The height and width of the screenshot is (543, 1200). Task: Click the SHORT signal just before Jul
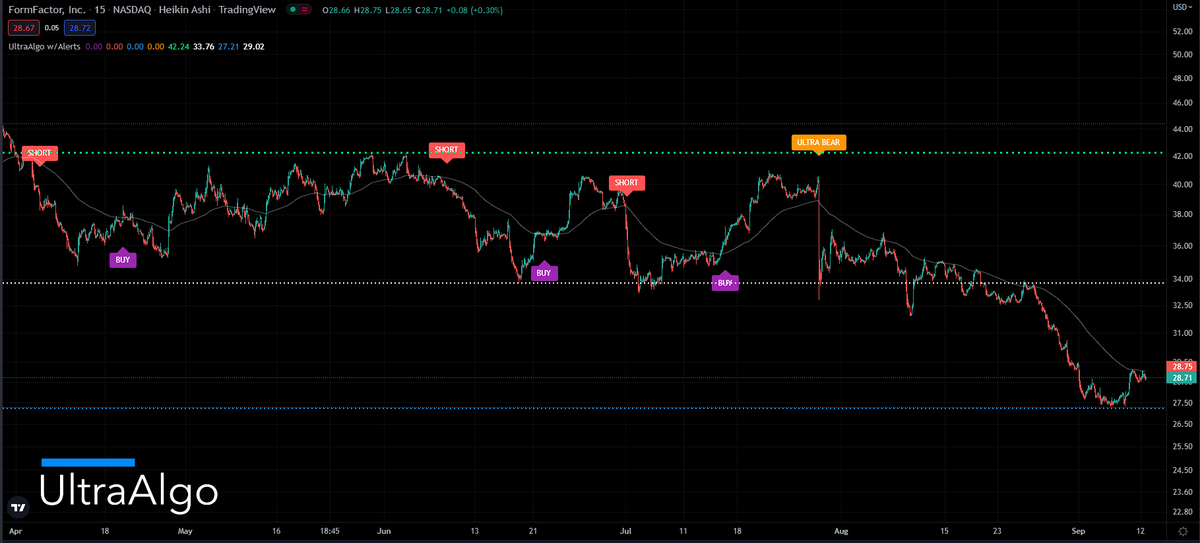[627, 183]
